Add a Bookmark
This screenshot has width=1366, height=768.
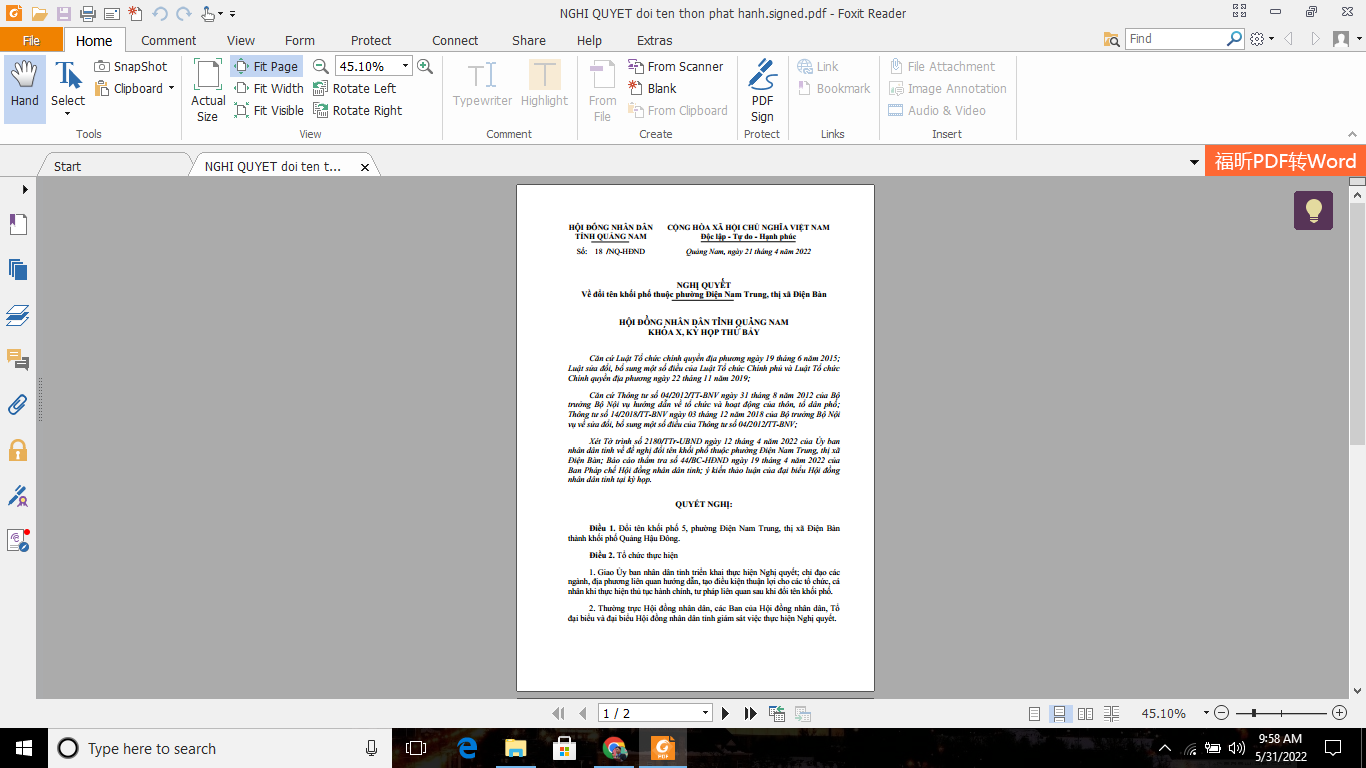coord(834,88)
